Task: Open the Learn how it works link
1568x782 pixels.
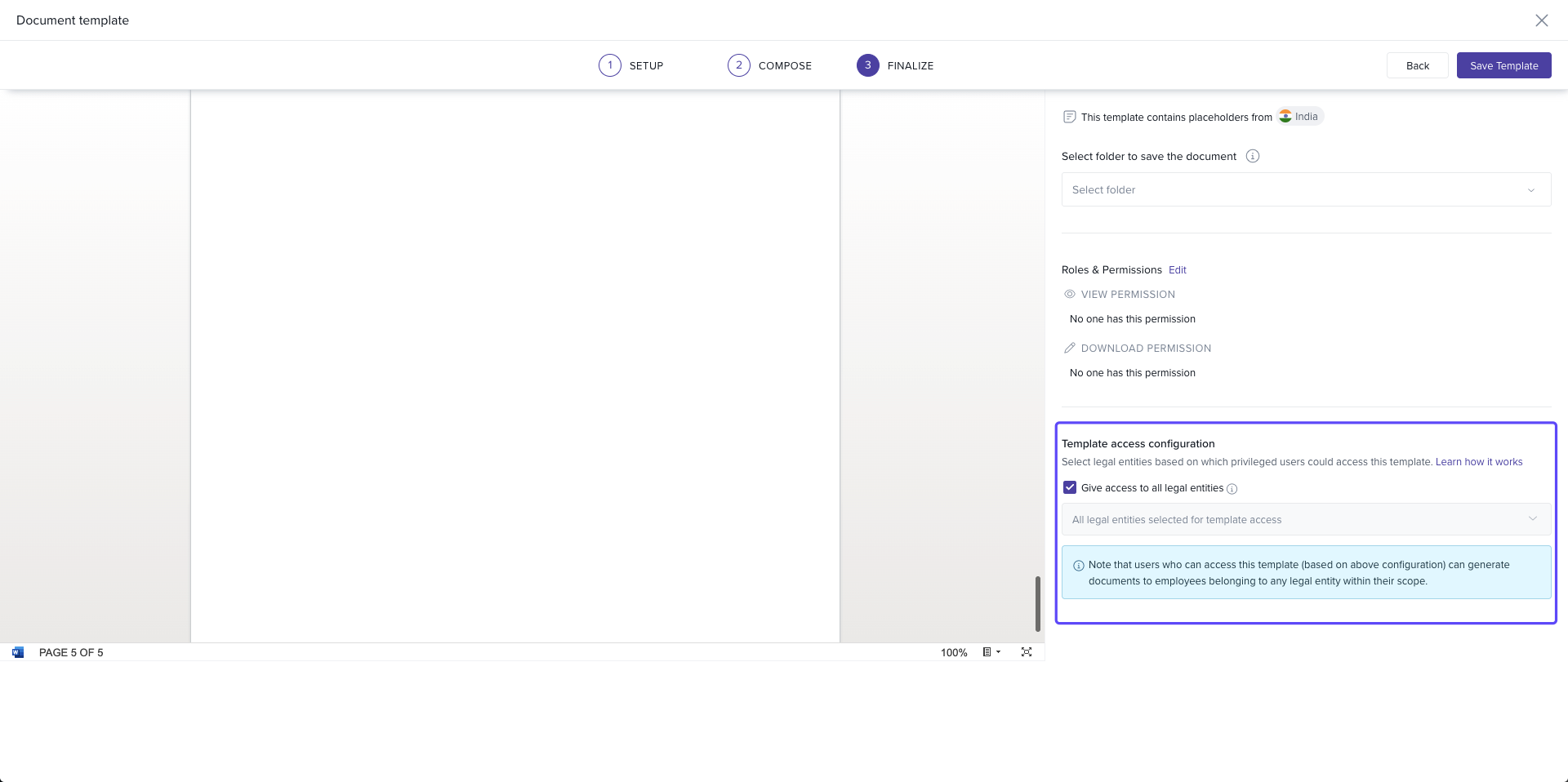Action: [1478, 462]
